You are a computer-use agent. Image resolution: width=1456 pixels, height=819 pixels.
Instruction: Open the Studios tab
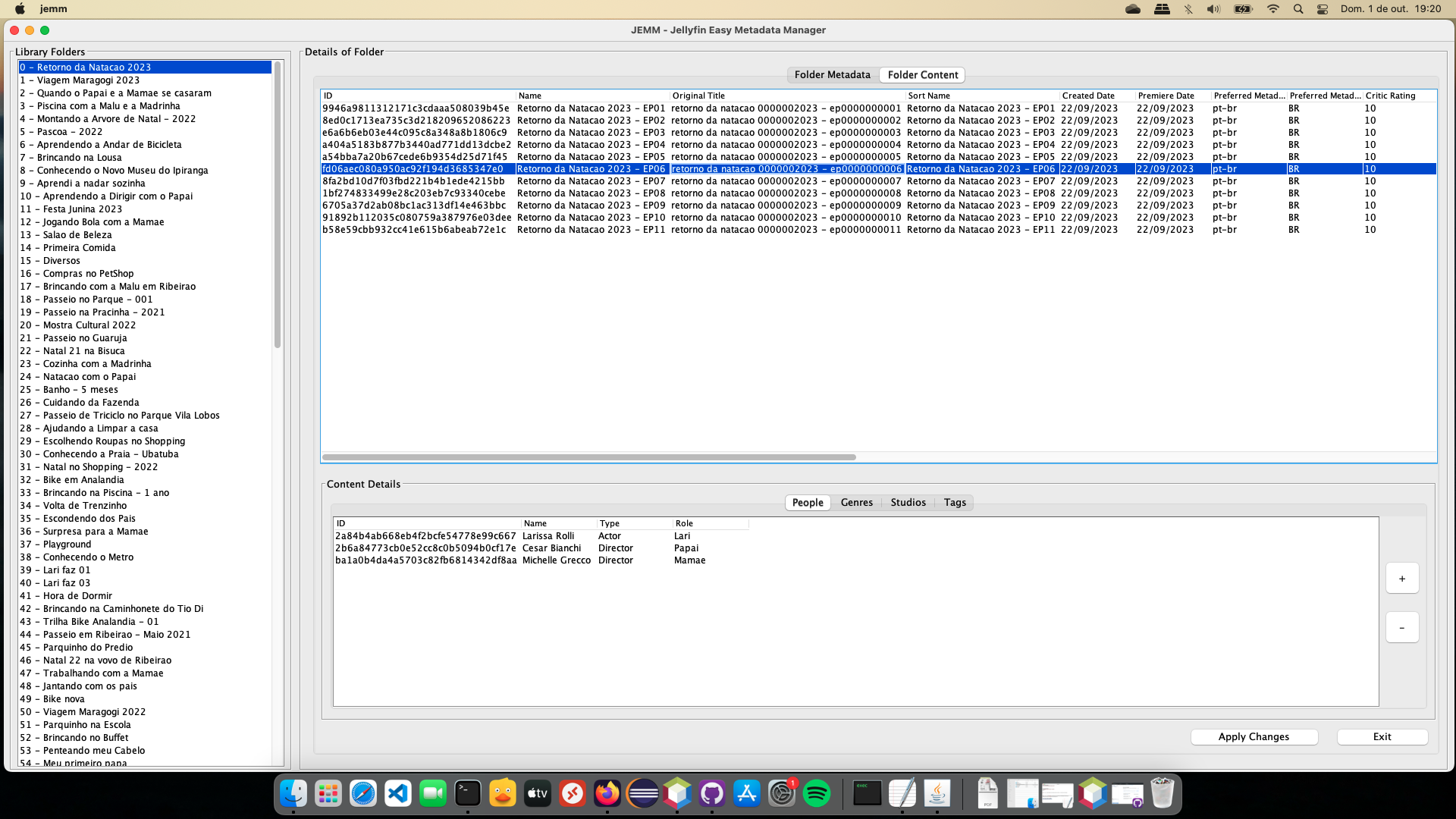pos(908,503)
